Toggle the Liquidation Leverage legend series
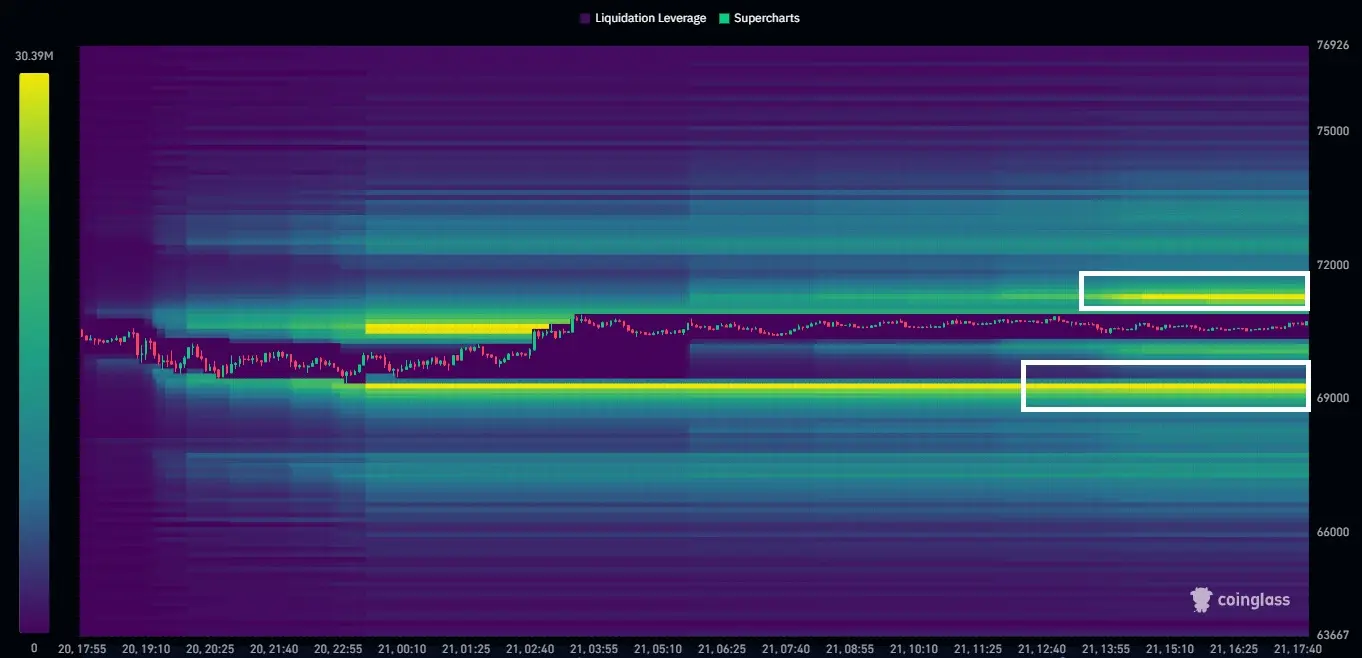Viewport: 1362px width, 658px height. (643, 18)
